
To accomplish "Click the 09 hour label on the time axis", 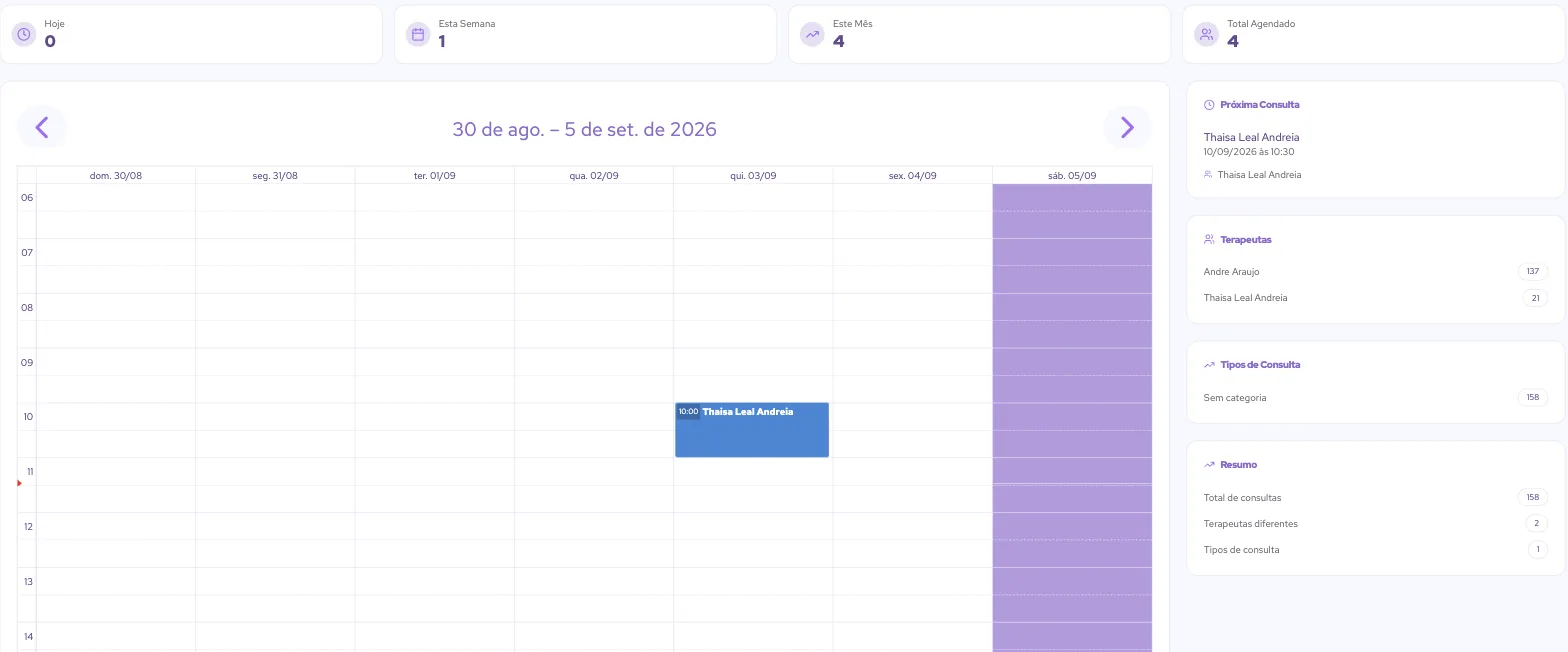I will coord(27,362).
